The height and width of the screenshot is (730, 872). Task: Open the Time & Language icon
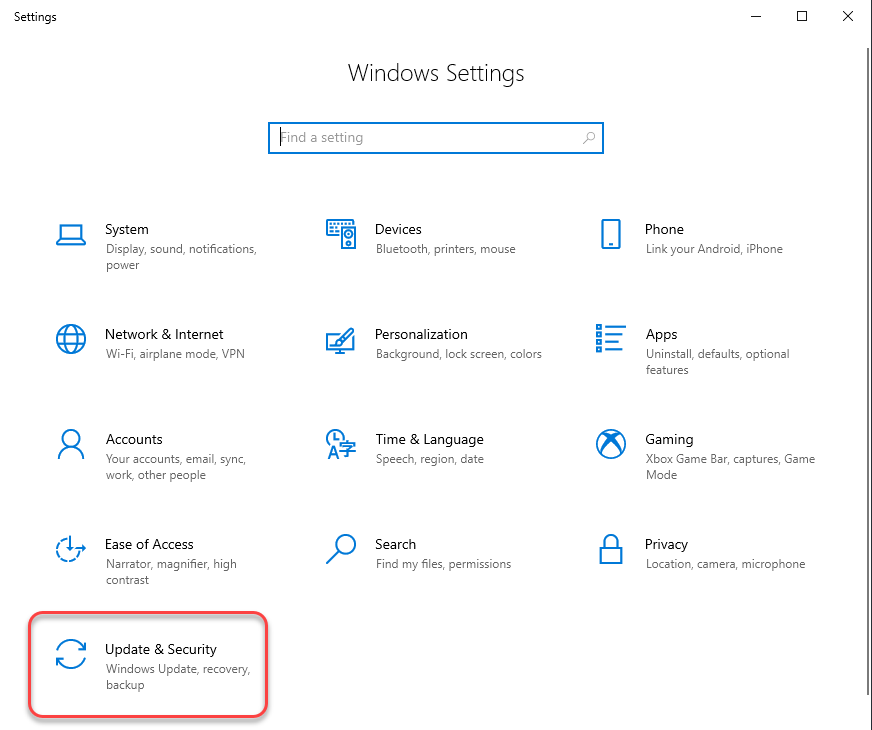coord(341,444)
